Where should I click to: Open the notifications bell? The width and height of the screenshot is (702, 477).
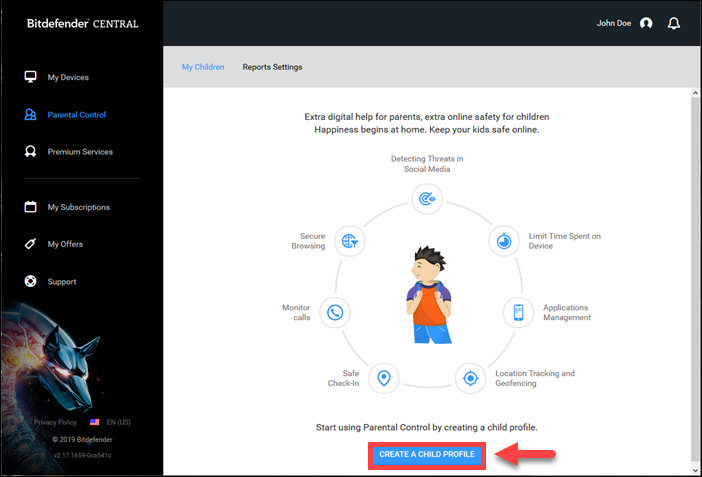coord(674,23)
